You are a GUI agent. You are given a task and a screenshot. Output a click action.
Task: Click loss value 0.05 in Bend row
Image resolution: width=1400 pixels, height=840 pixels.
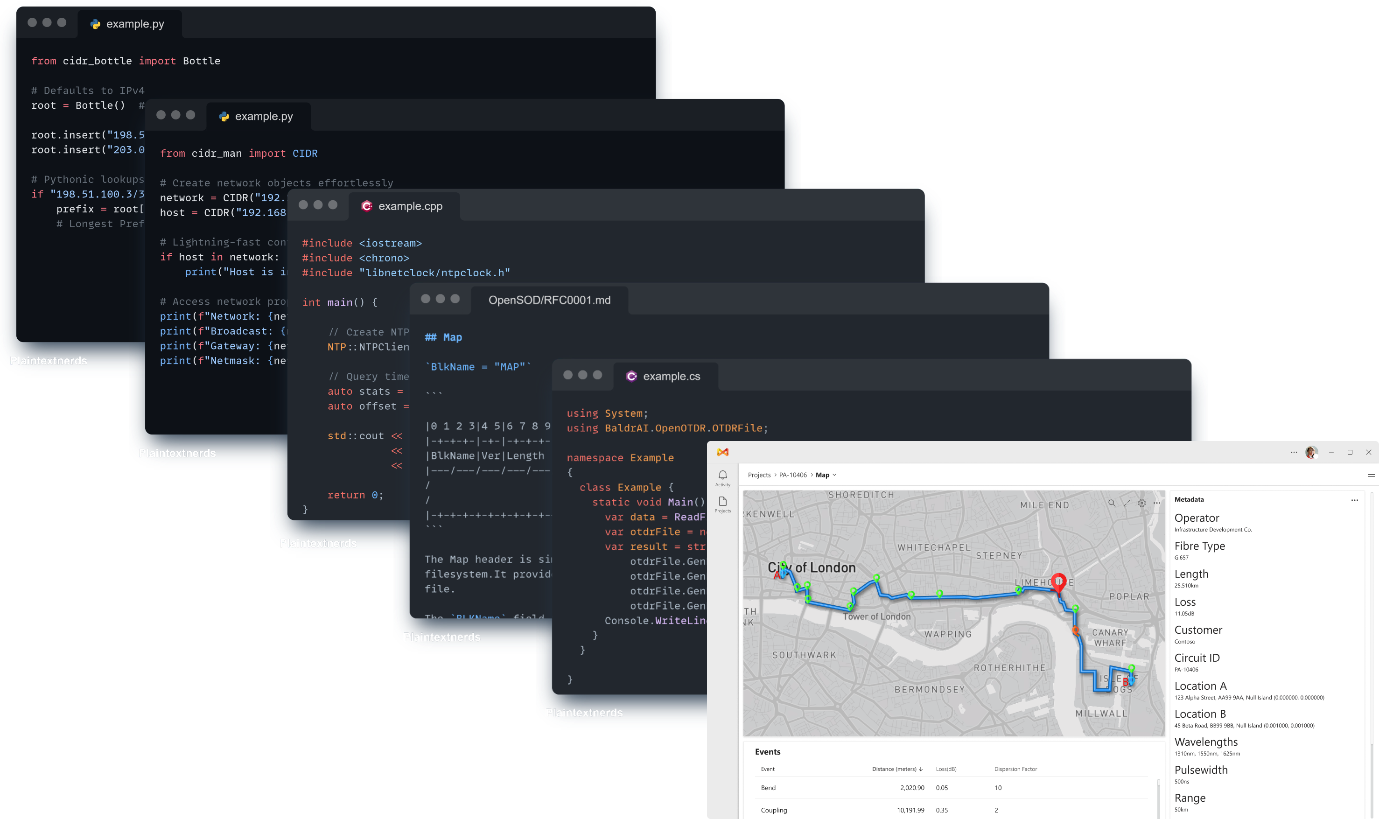click(x=942, y=787)
